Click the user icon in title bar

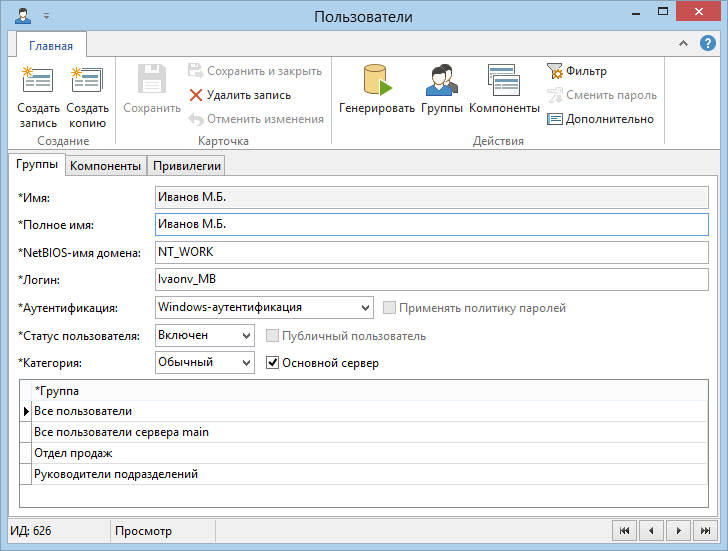tap(23, 16)
